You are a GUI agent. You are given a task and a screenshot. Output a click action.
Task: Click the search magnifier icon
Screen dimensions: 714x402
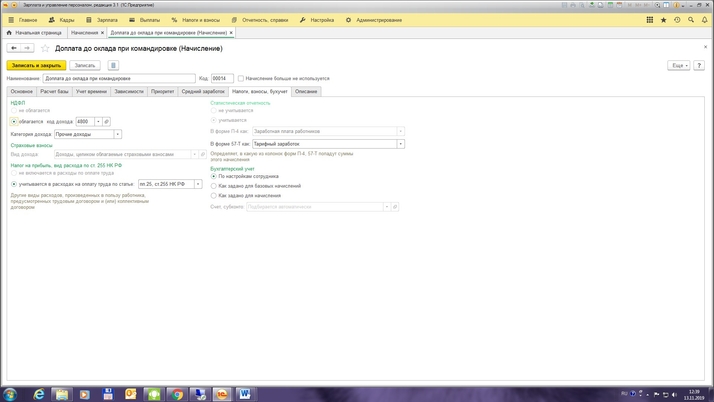click(691, 20)
